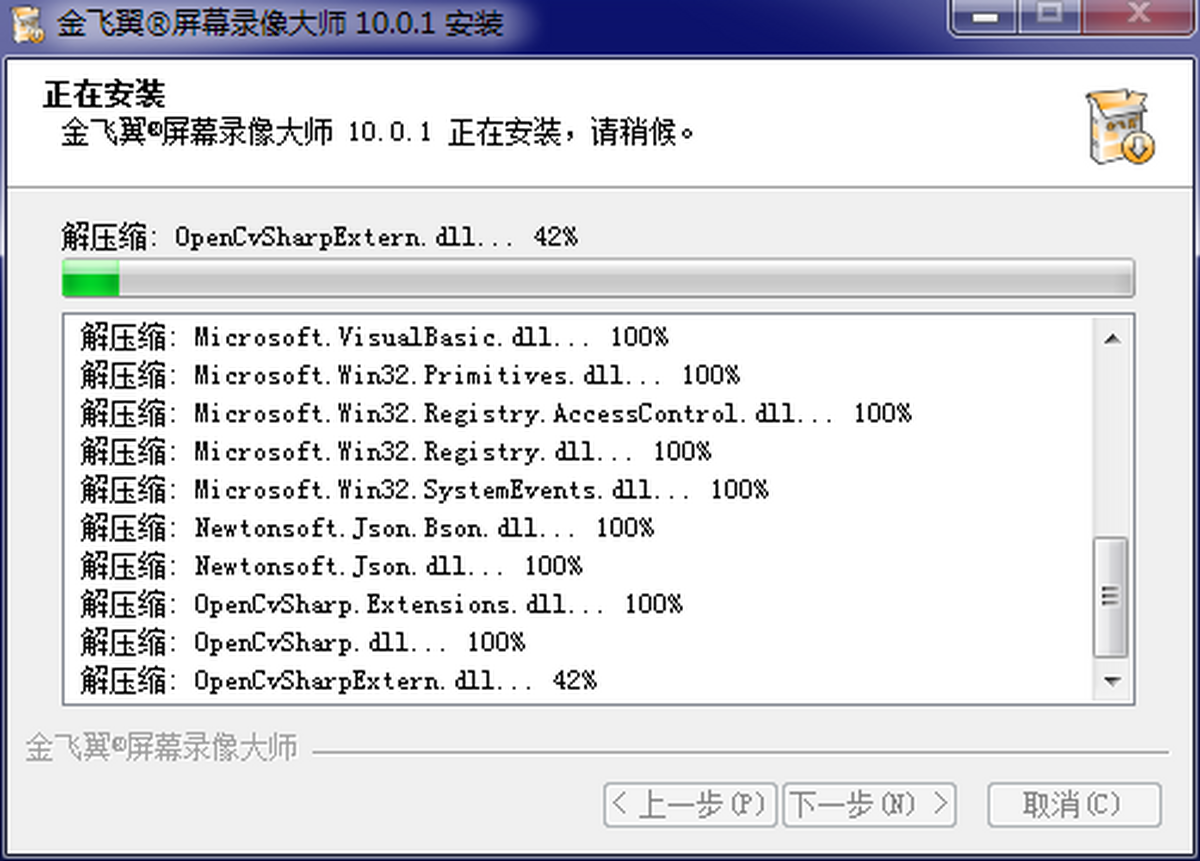Image resolution: width=1200 pixels, height=861 pixels.
Task: Click the OpenCvSharpExtern.dll 42% line in the log
Action: 338,681
